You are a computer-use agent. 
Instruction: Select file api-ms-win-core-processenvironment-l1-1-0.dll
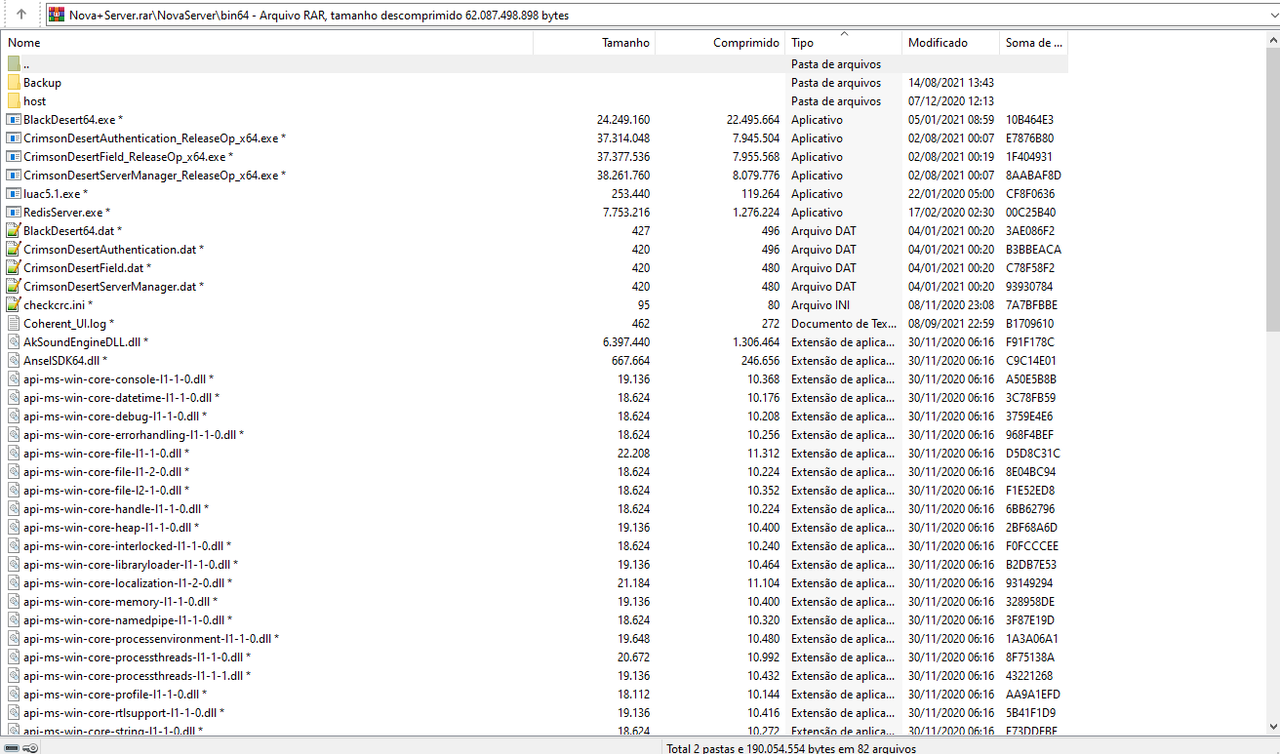click(147, 638)
